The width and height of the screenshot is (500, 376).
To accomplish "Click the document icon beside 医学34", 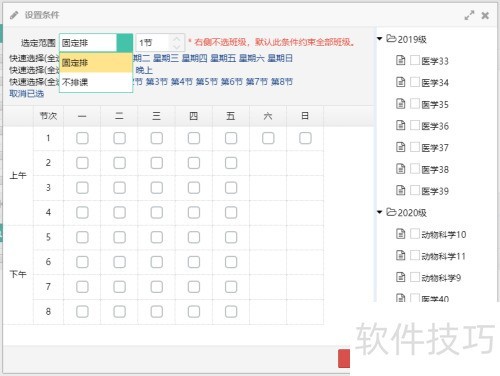I will [400, 82].
